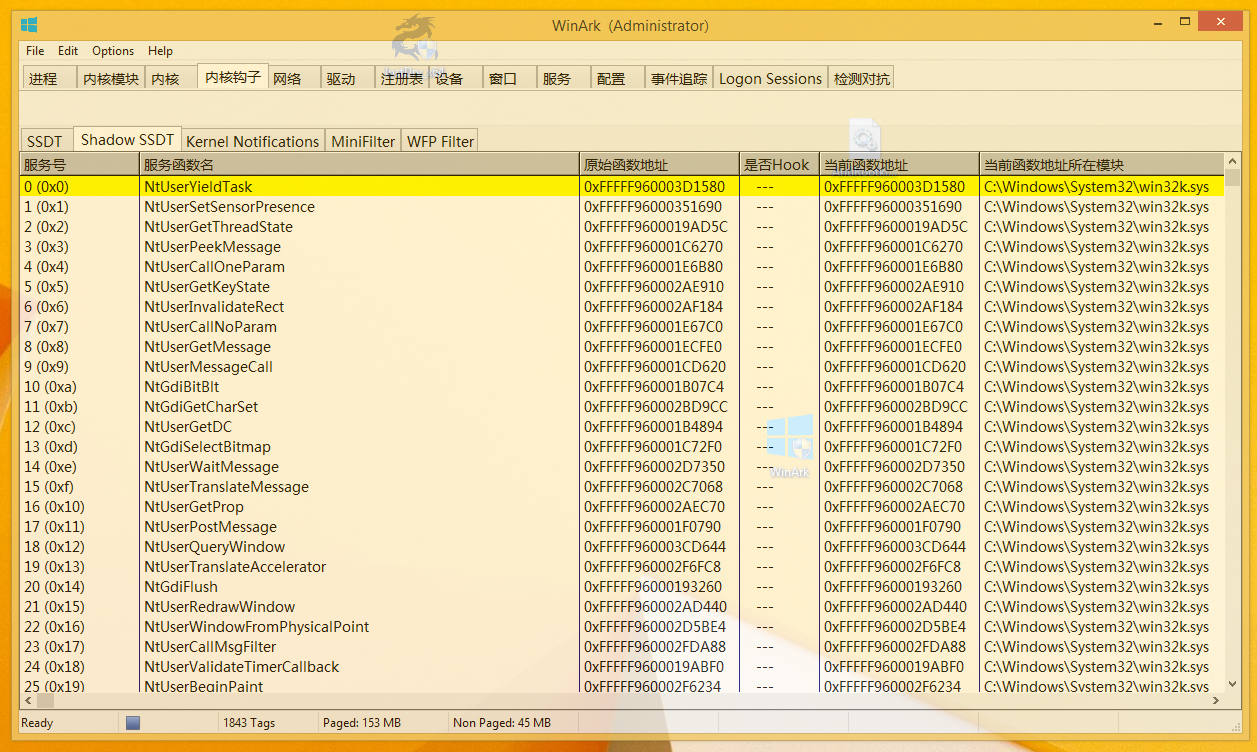Select the NtUserTranslateMessage row
The width and height of the screenshot is (1257, 752).
tap(622, 486)
